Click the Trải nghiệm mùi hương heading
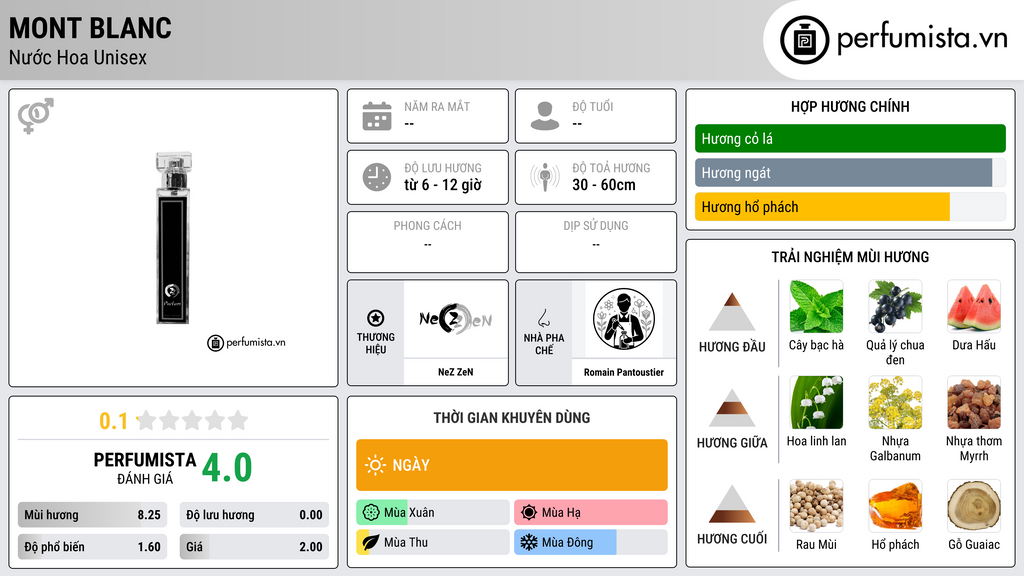 pos(850,257)
